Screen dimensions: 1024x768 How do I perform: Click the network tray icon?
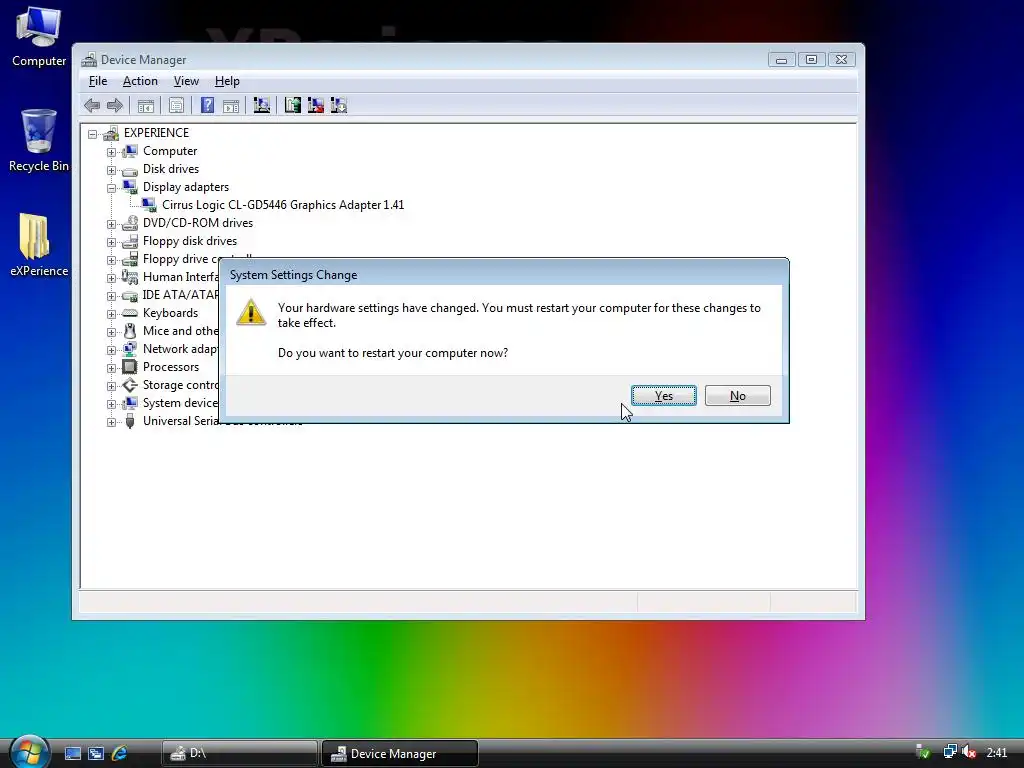pyautogui.click(x=950, y=752)
